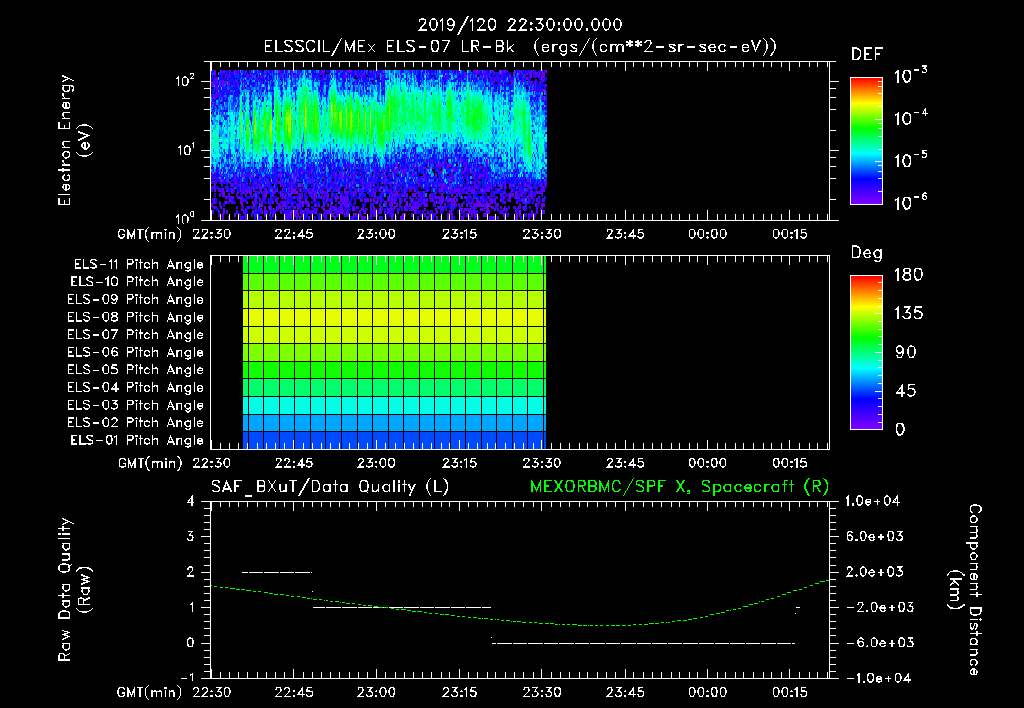Click the 00:15 tick on the bottom time axis
Screen dimensions: 1024x708
tap(790, 692)
